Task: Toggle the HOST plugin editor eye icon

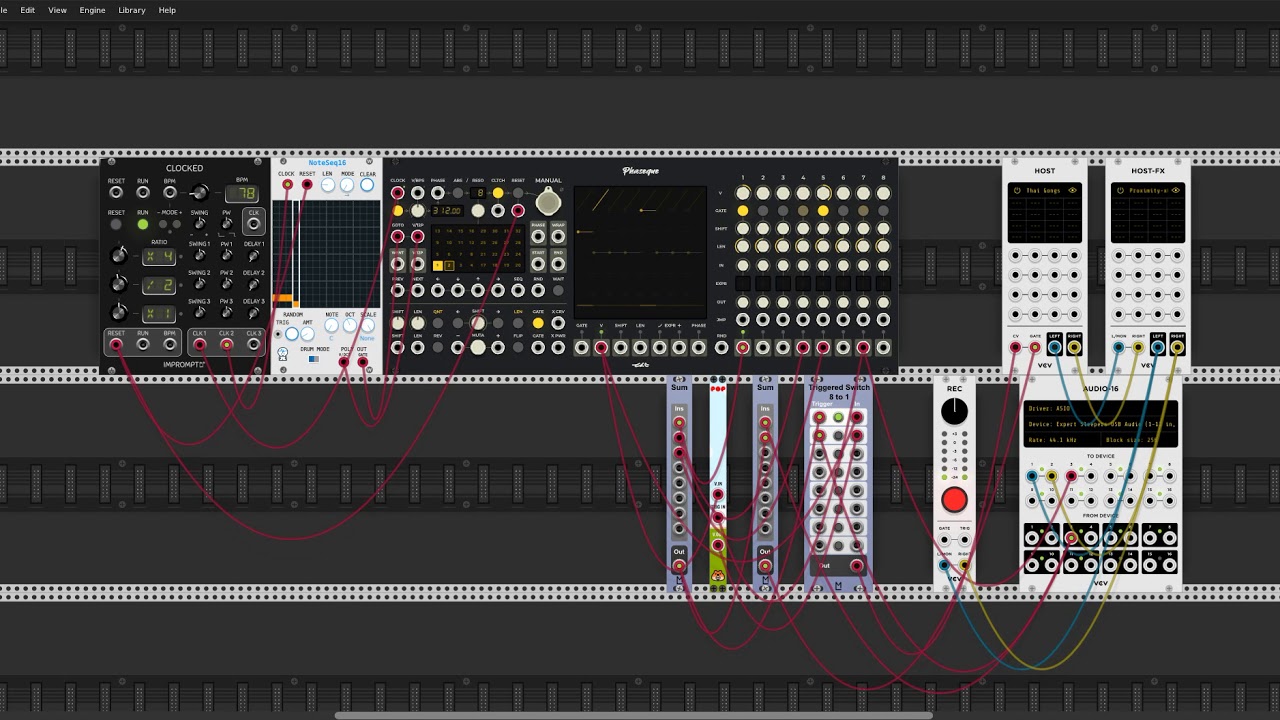Action: pos(1072,190)
